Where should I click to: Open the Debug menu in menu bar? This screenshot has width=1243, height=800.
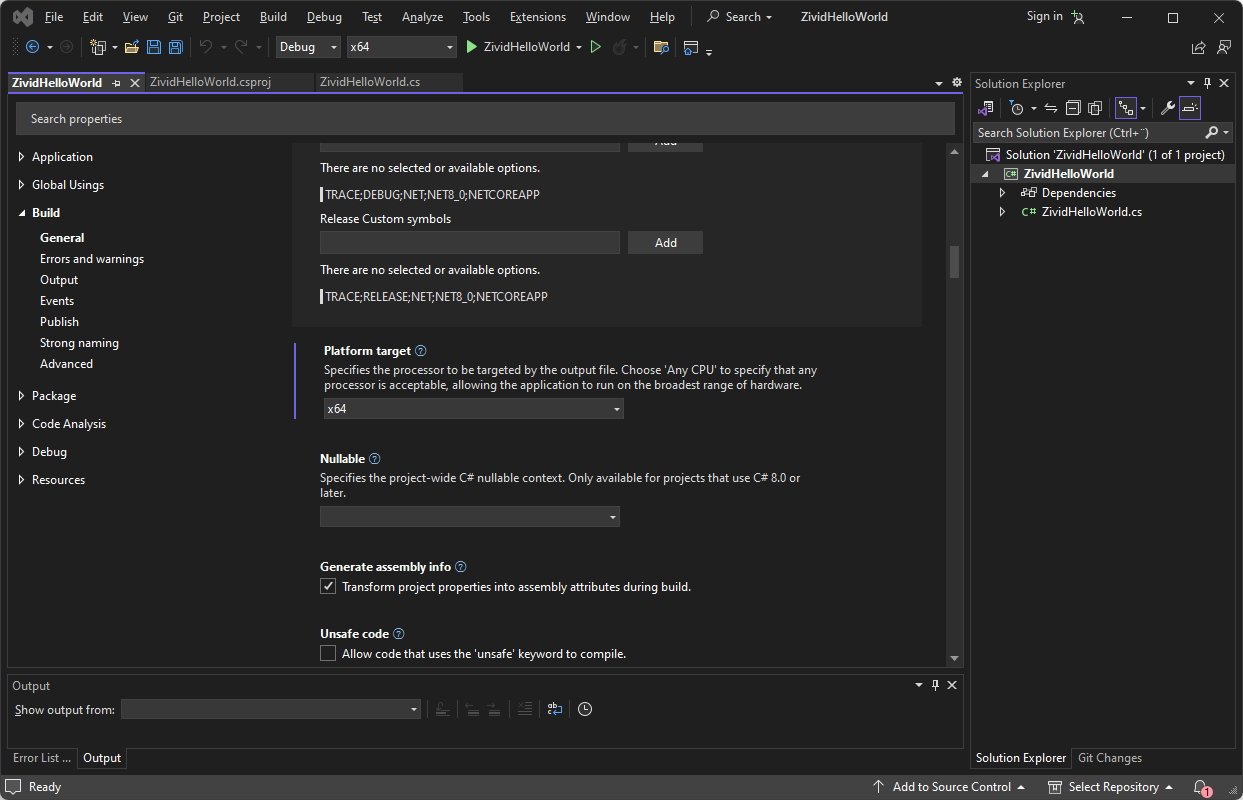click(324, 17)
